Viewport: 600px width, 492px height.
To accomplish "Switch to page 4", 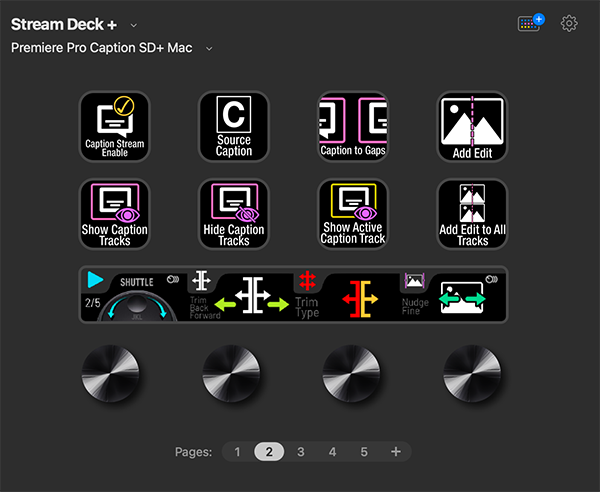I will click(x=333, y=452).
